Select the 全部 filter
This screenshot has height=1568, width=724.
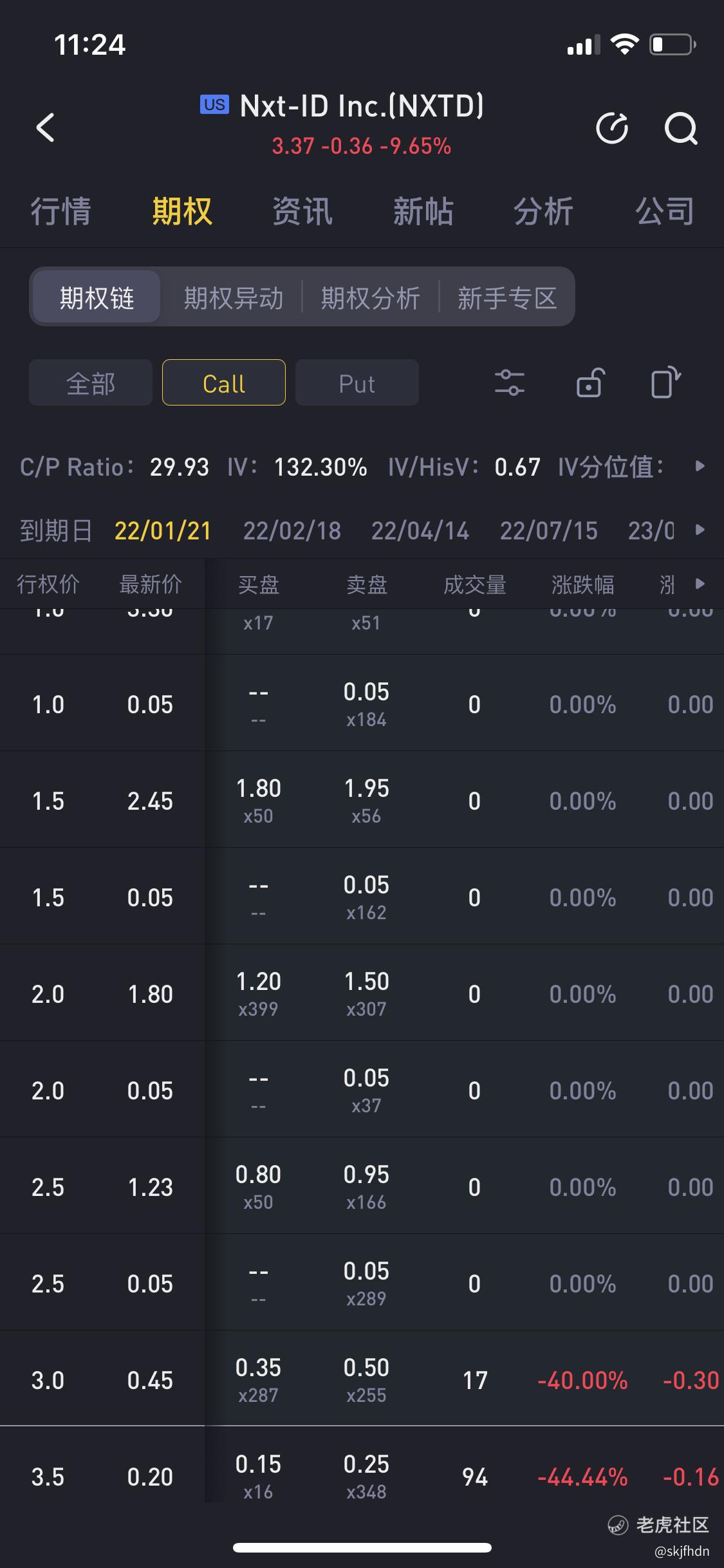tap(91, 382)
